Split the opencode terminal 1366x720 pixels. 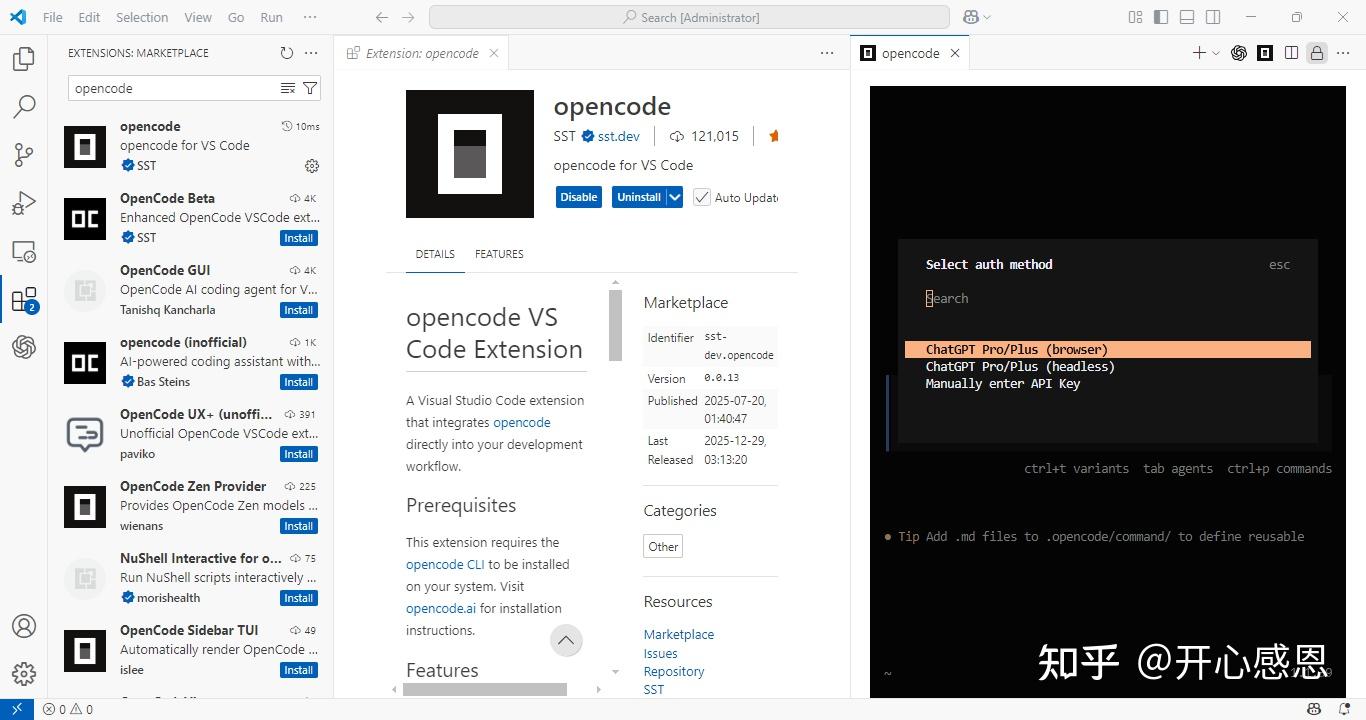pos(1291,53)
